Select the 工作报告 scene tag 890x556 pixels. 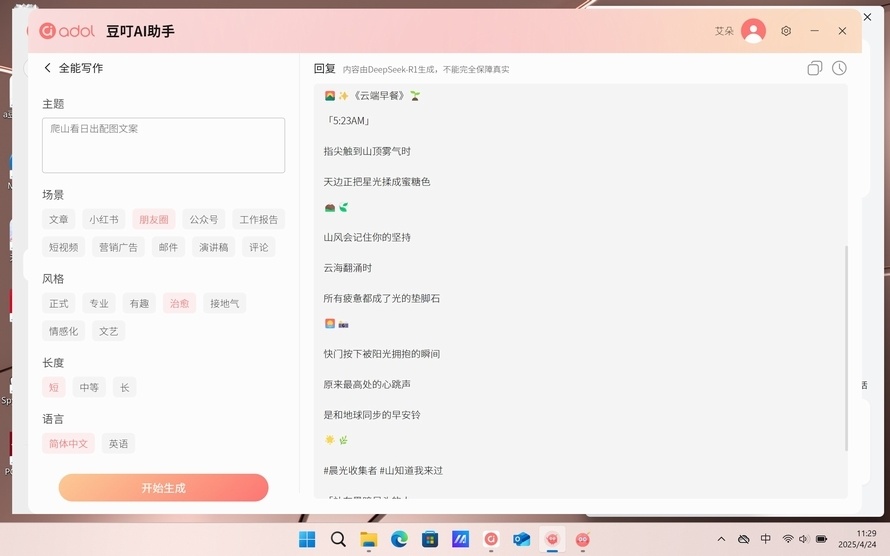click(x=259, y=220)
